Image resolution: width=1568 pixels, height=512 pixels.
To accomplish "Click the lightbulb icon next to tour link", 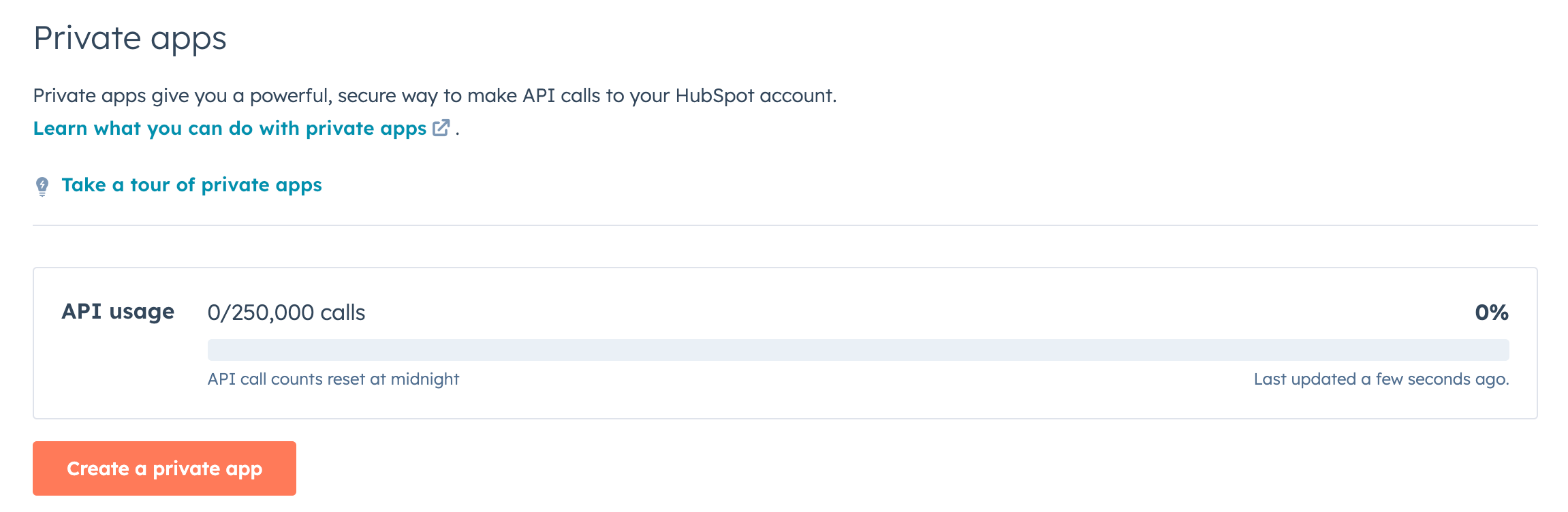I will [x=42, y=184].
